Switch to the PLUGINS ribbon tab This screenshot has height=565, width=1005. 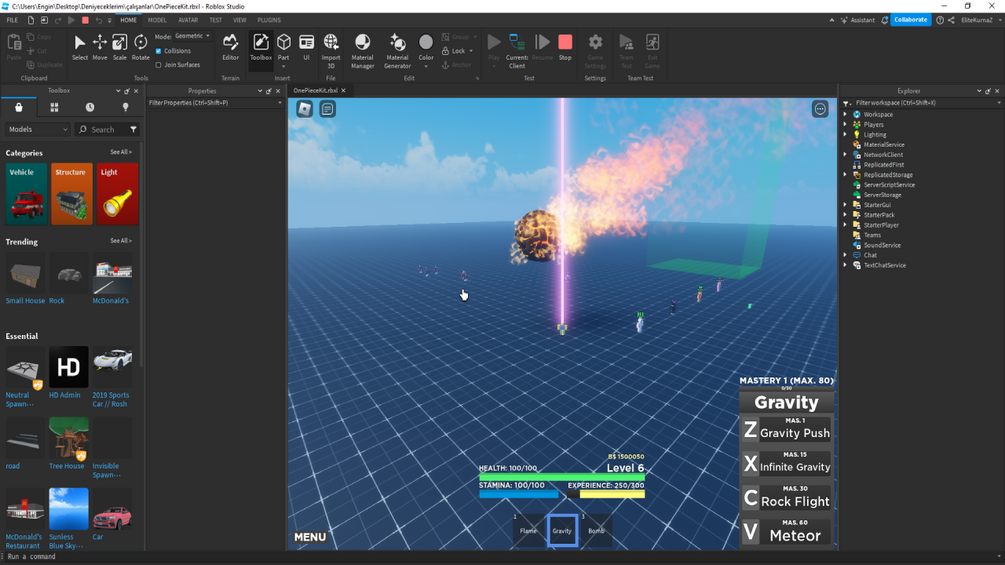point(269,20)
